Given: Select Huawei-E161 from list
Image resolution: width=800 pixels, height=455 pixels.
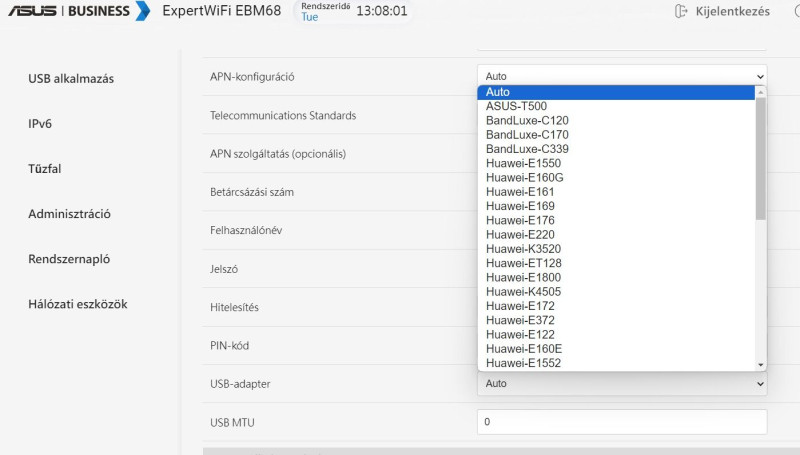Looking at the screenshot, I should [x=616, y=192].
